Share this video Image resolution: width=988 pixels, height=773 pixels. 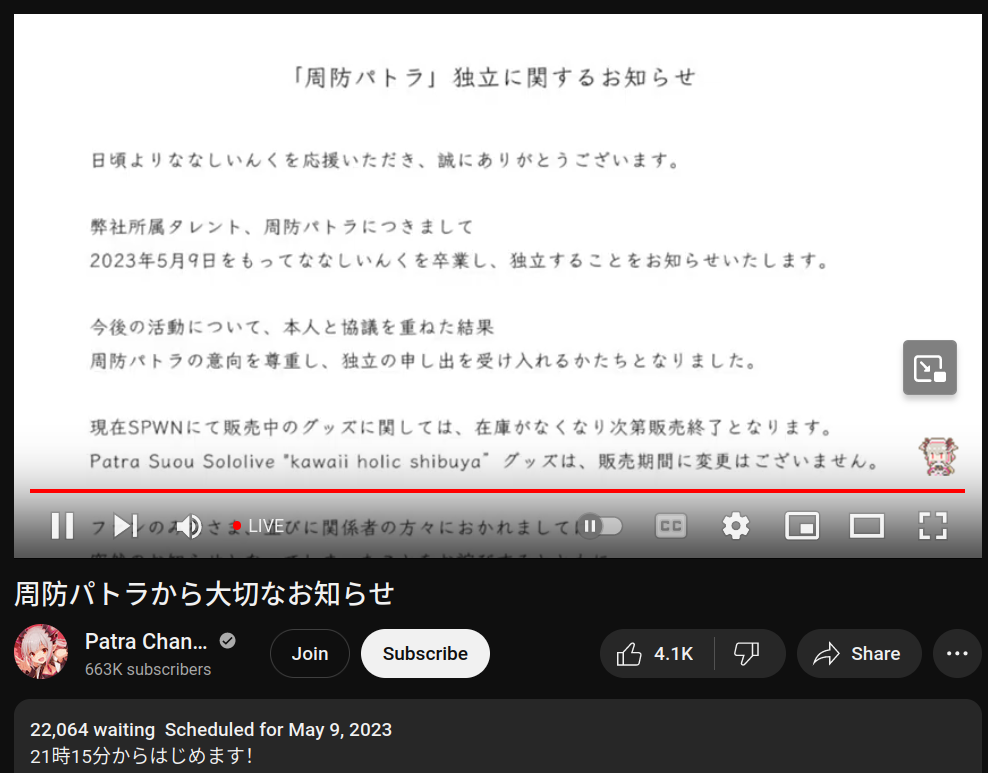tap(859, 653)
